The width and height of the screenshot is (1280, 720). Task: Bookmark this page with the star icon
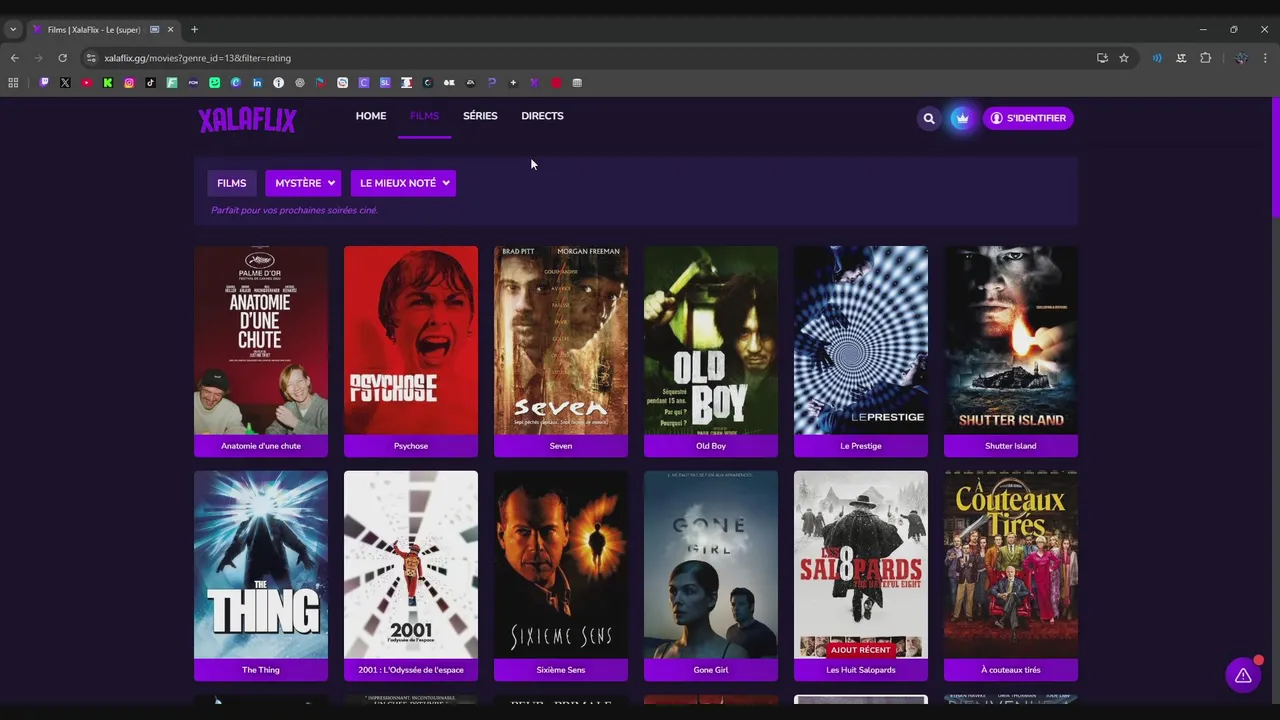pos(1124,58)
